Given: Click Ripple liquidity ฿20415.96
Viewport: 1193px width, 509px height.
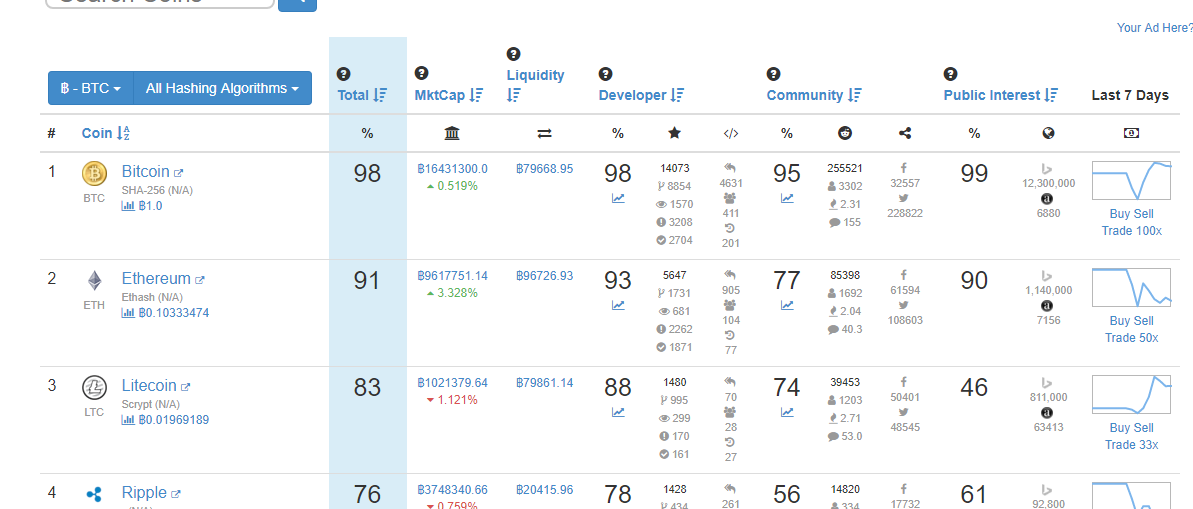Looking at the screenshot, I should pyautogui.click(x=545, y=489).
